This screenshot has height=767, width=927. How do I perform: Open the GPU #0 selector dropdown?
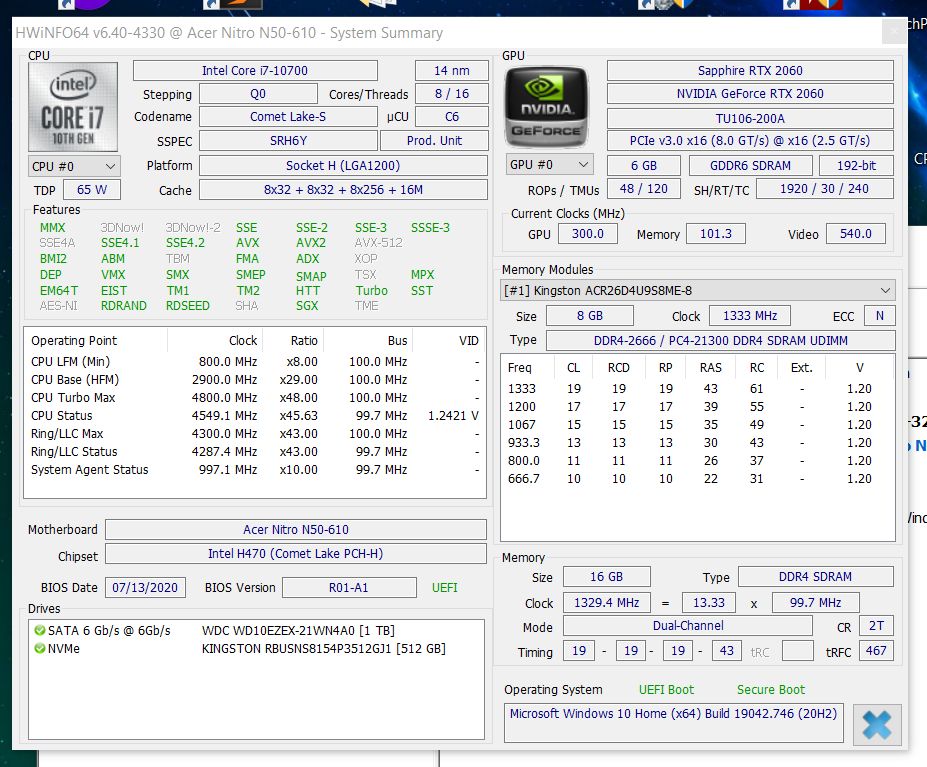(549, 164)
